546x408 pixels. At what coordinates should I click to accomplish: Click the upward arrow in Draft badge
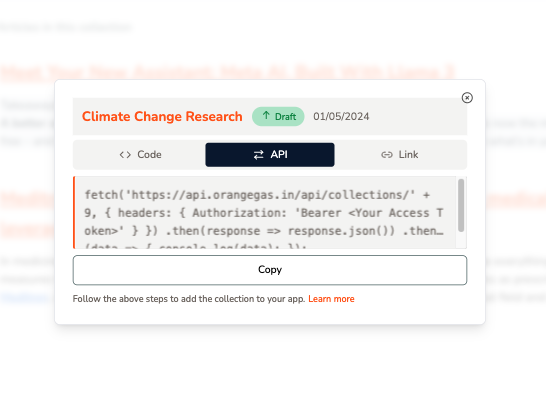(x=266, y=116)
